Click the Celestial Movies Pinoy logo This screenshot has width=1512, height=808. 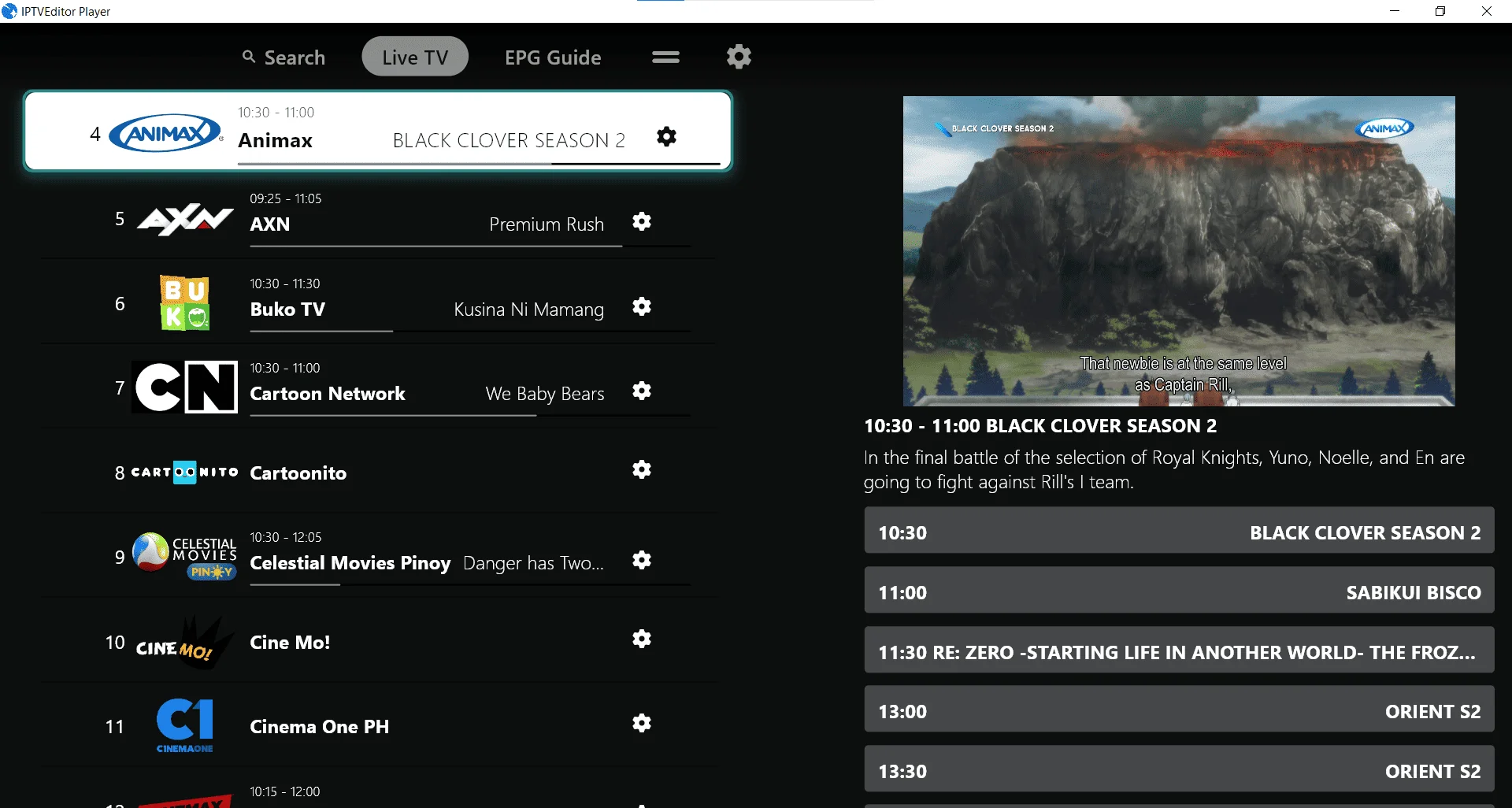click(184, 556)
